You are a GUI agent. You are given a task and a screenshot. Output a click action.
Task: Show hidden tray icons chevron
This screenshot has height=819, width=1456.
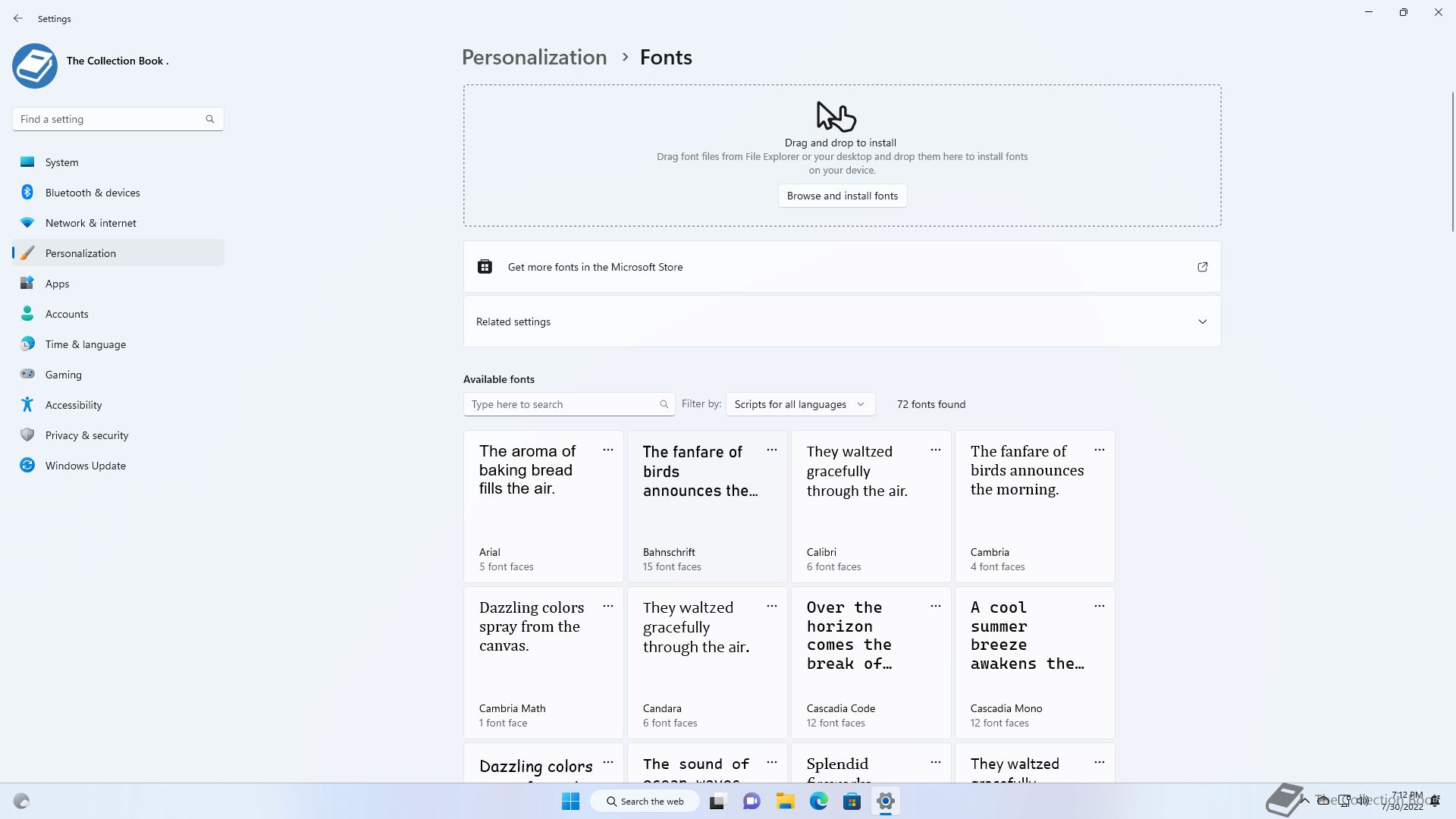pos(1304,800)
